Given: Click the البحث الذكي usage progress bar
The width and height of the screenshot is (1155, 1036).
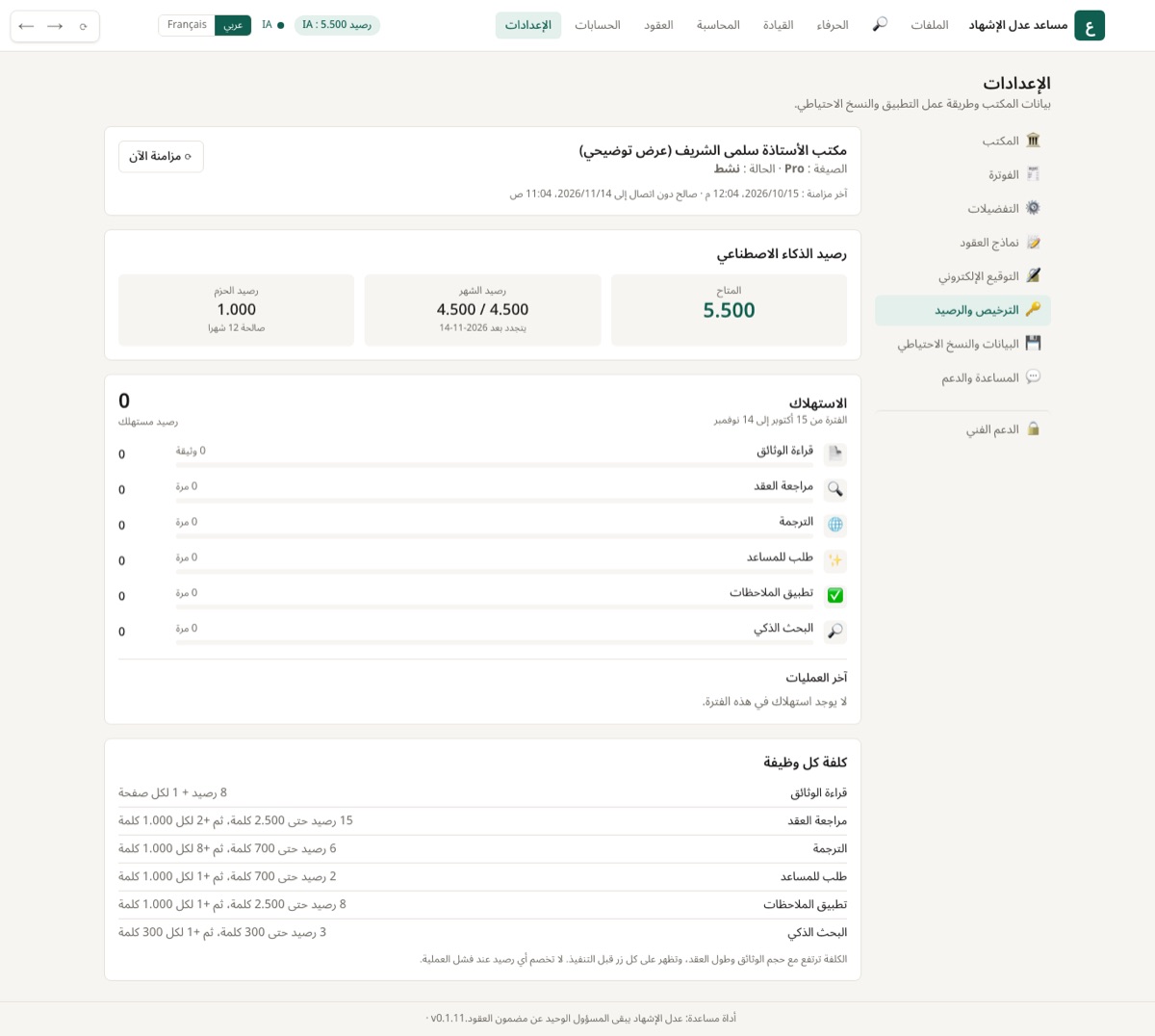Looking at the screenshot, I should click(x=495, y=642).
